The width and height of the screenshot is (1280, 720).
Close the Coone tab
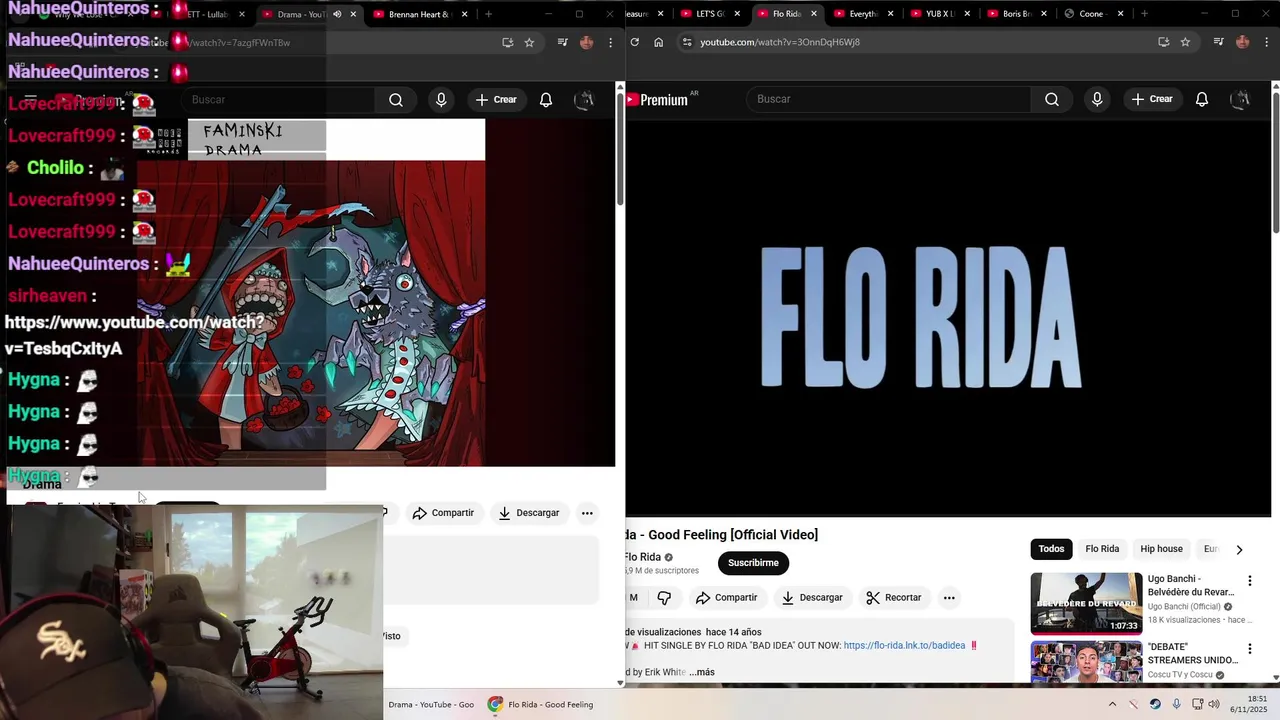[1120, 14]
